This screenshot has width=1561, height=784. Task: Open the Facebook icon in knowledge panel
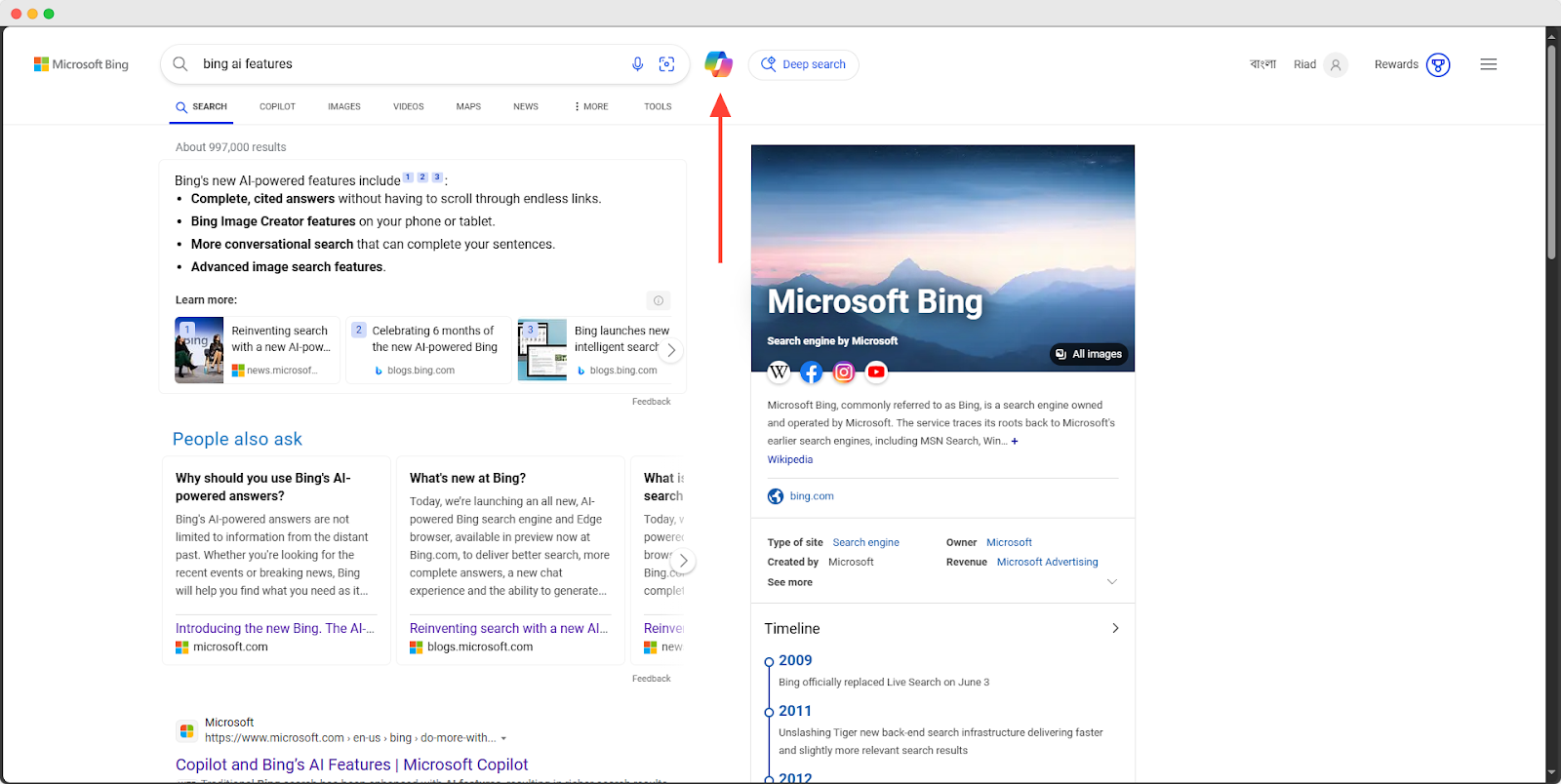tap(812, 372)
